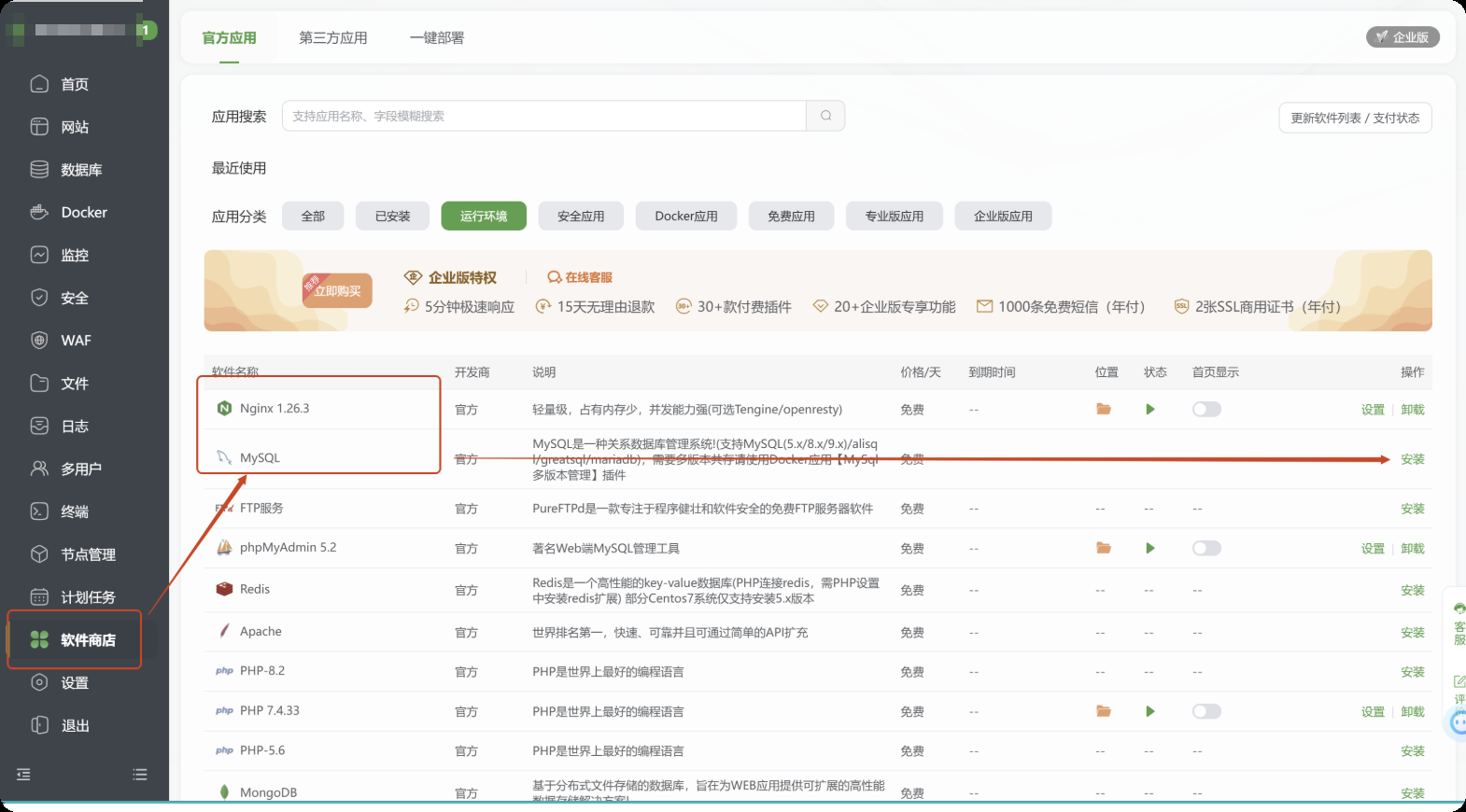Toggle PHP 7.4.33 homepage display switch

1206,711
